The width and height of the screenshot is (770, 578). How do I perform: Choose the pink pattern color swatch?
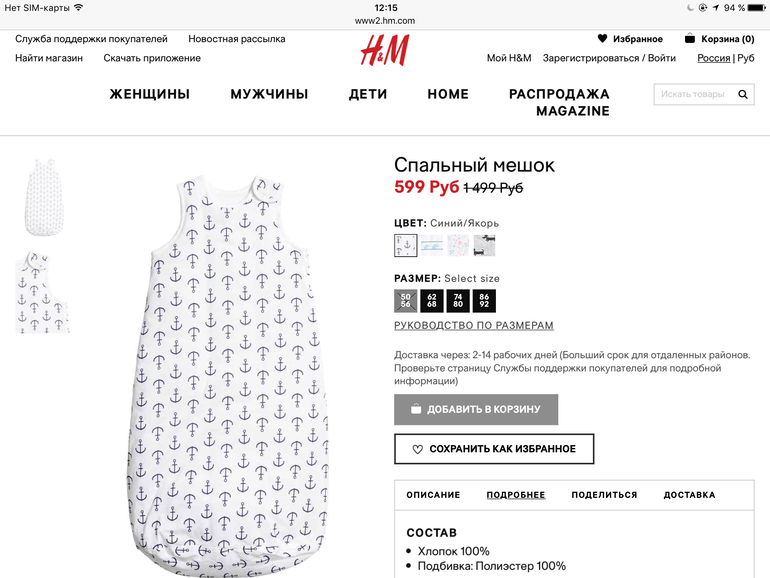click(458, 246)
